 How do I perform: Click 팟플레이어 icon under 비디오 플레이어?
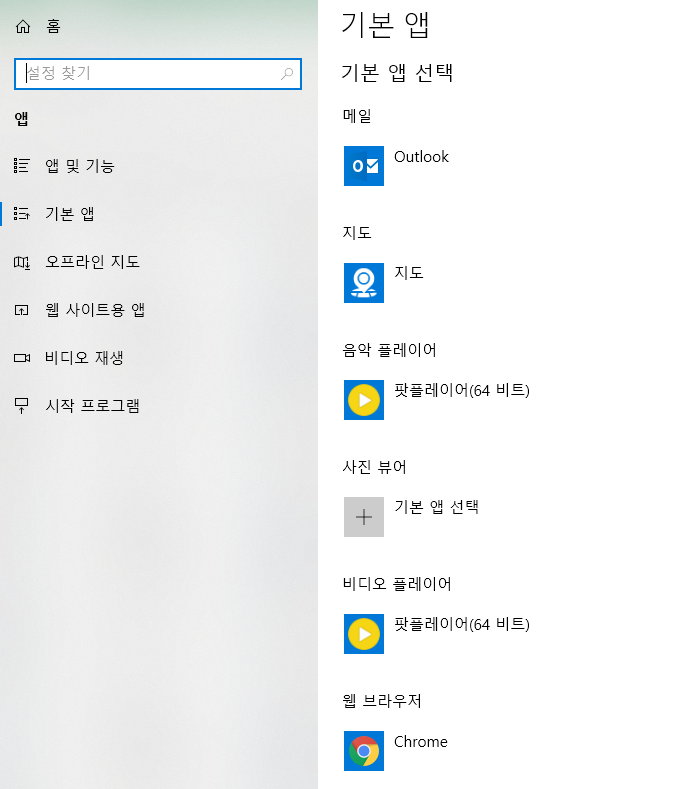pyautogui.click(x=364, y=634)
